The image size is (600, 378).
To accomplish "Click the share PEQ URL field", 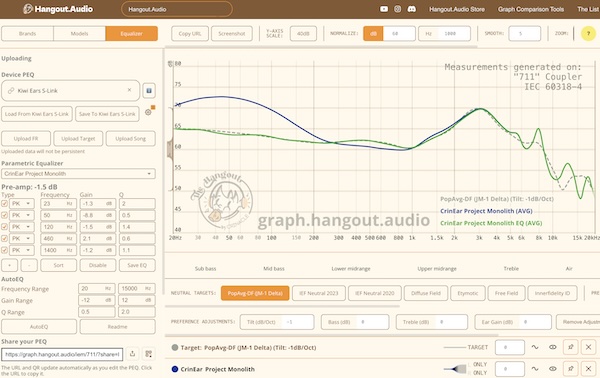I will [62, 354].
